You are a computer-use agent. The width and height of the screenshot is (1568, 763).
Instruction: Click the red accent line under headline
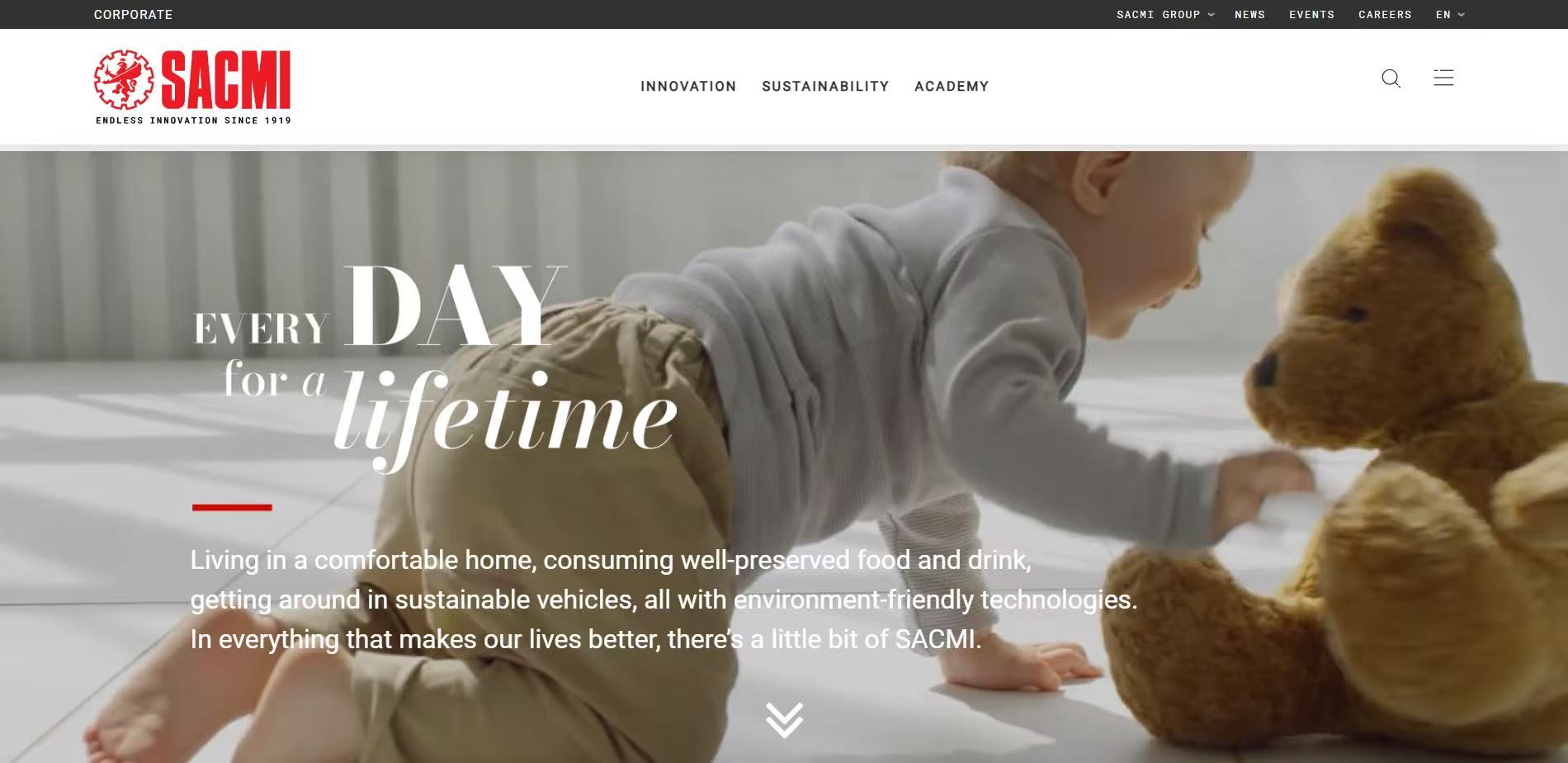point(232,507)
